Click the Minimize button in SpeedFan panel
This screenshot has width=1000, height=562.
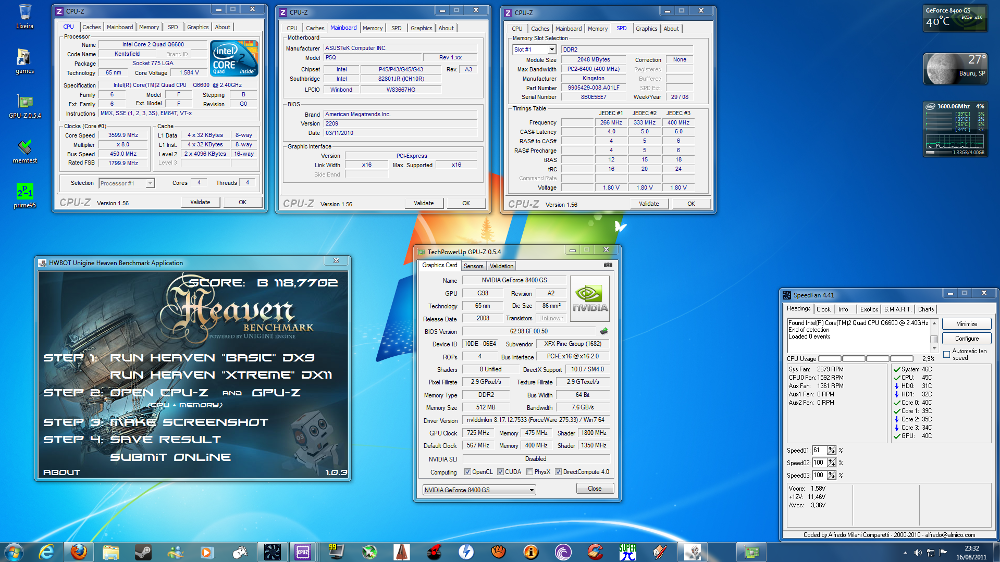coord(966,324)
